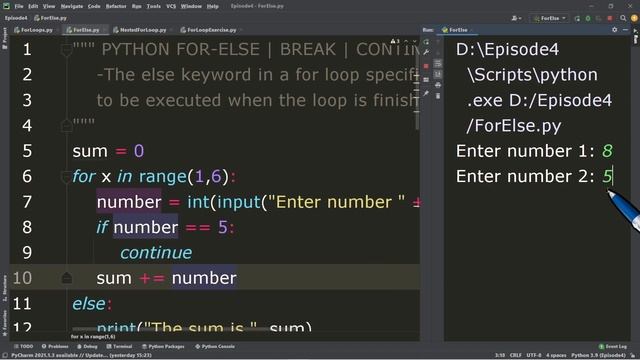Click the red Stop button in top toolbar
This screenshot has height=360, width=640.
tap(610, 18)
